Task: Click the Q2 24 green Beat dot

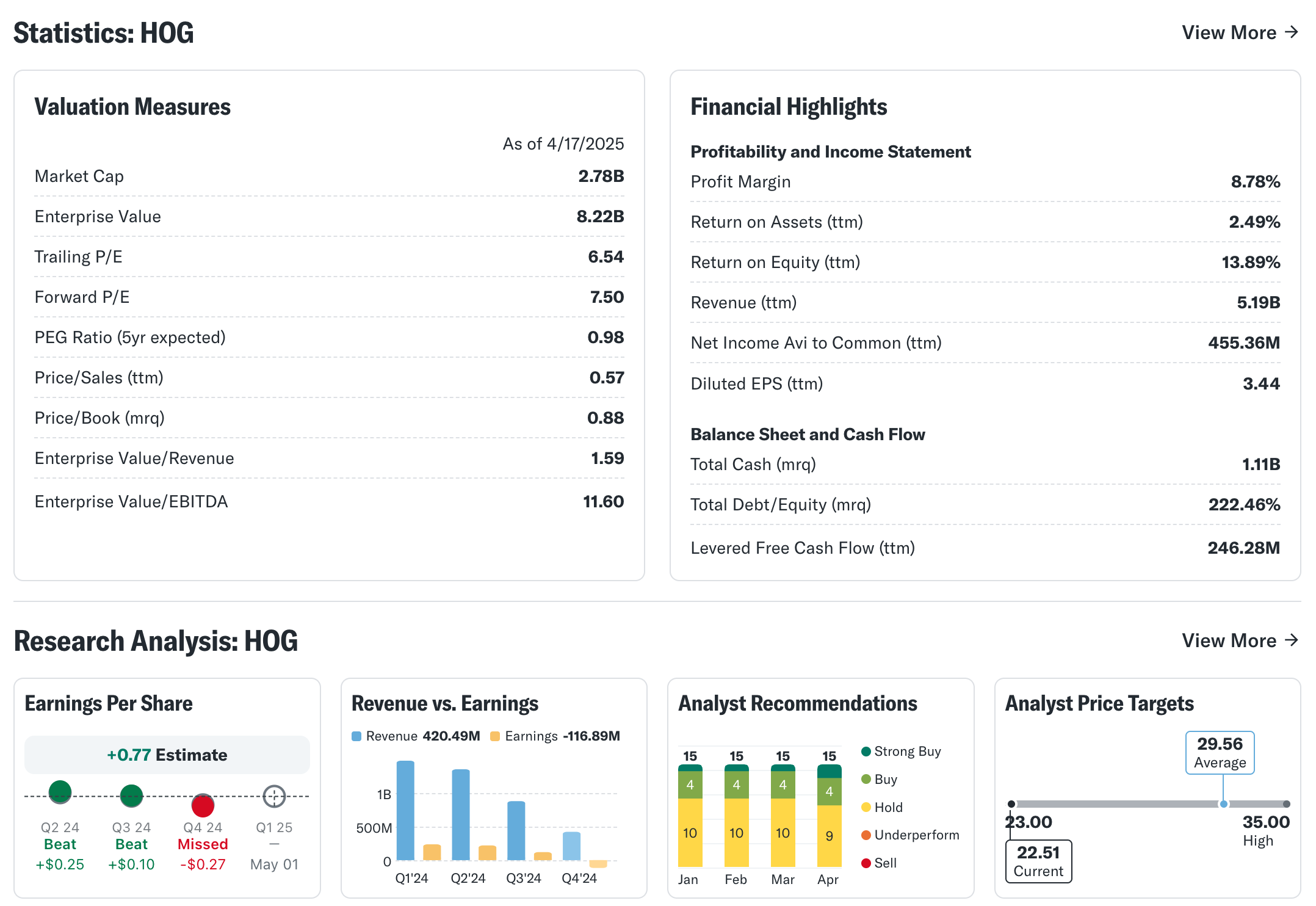Action: [60, 792]
